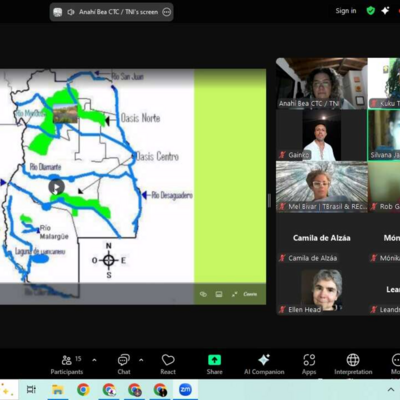Click Mel Bivar's muted microphone icon
The width and height of the screenshot is (400, 400).
pyautogui.click(x=283, y=207)
